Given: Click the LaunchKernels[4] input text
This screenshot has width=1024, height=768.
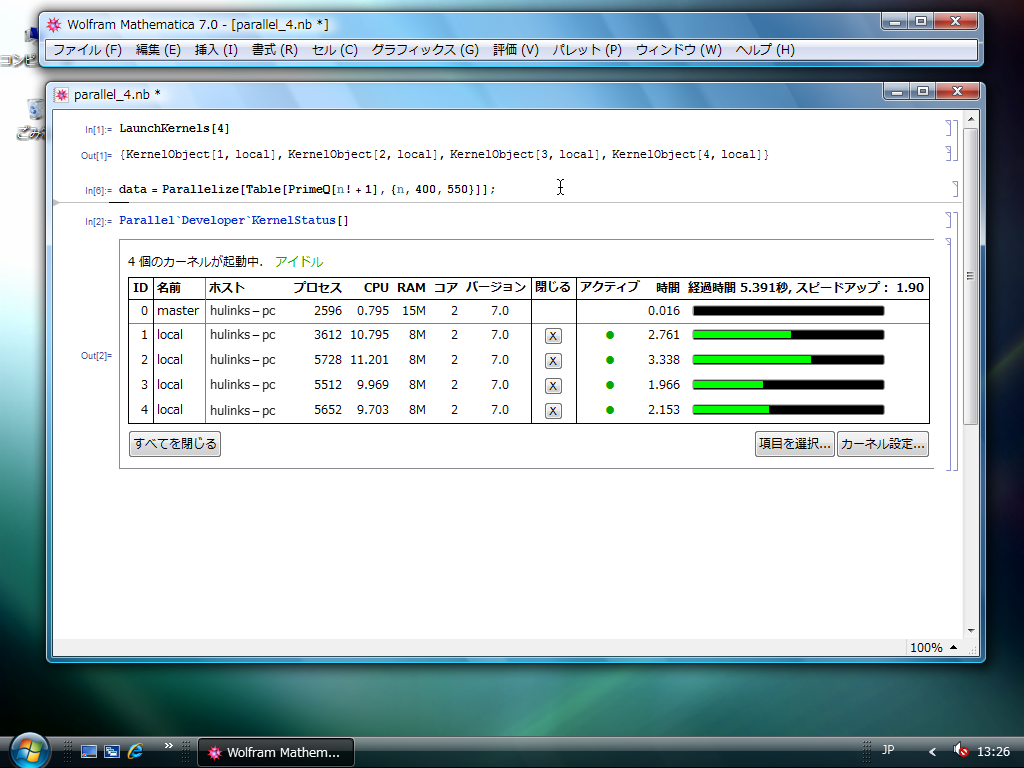Looking at the screenshot, I should coord(174,128).
